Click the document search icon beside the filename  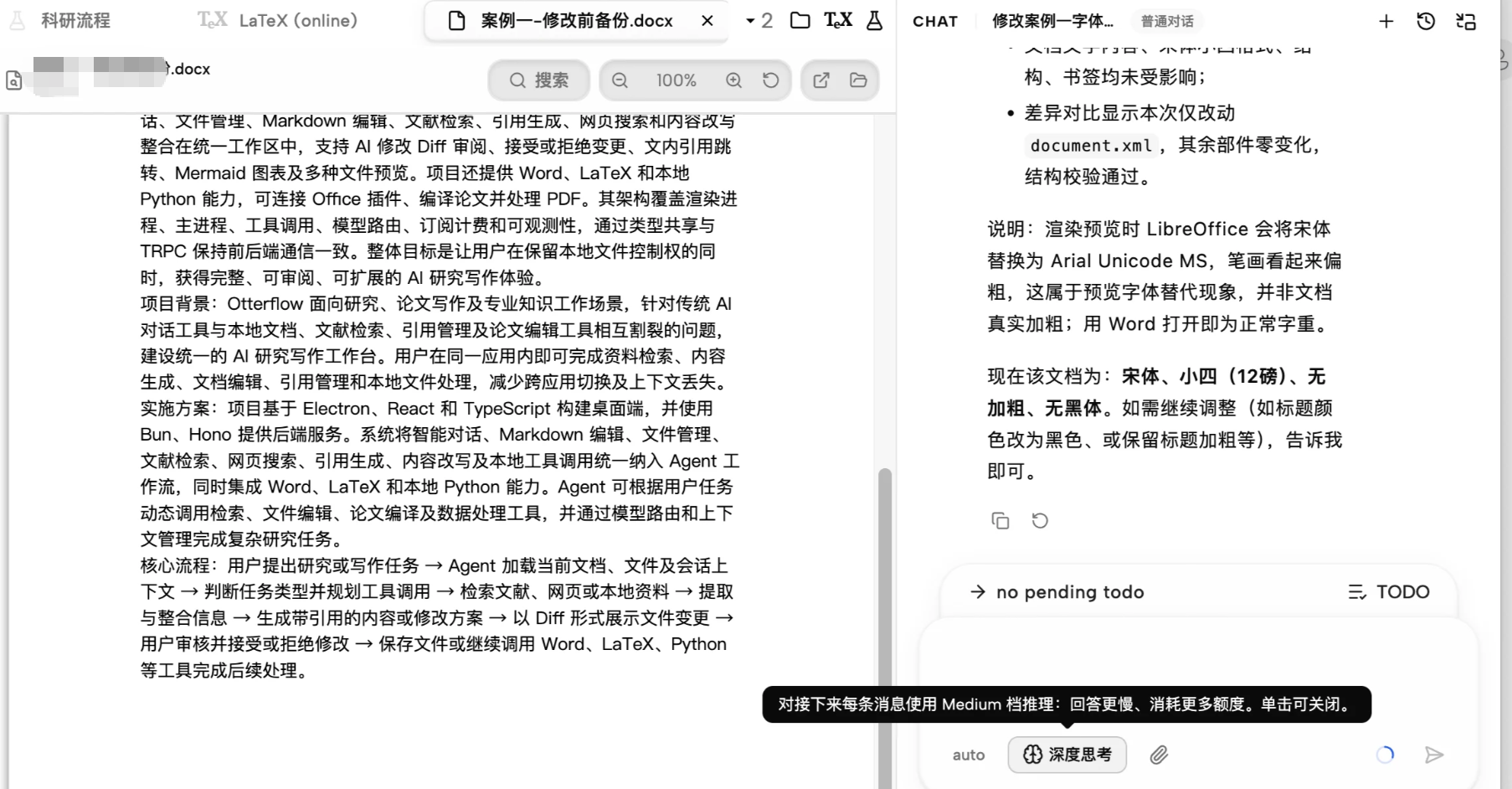click(13, 80)
